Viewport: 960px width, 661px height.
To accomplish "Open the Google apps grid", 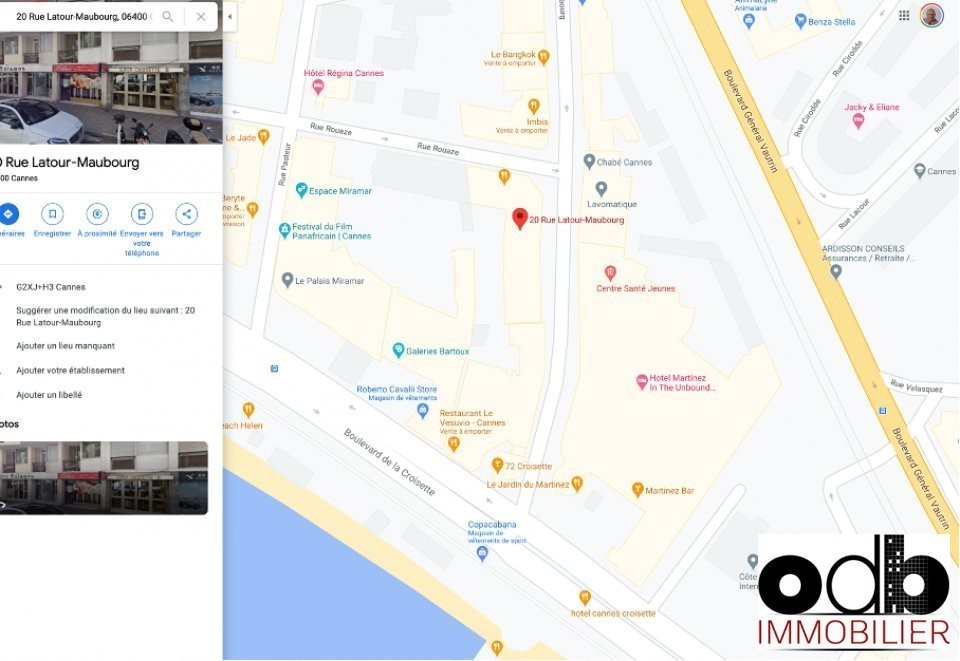I will (904, 16).
